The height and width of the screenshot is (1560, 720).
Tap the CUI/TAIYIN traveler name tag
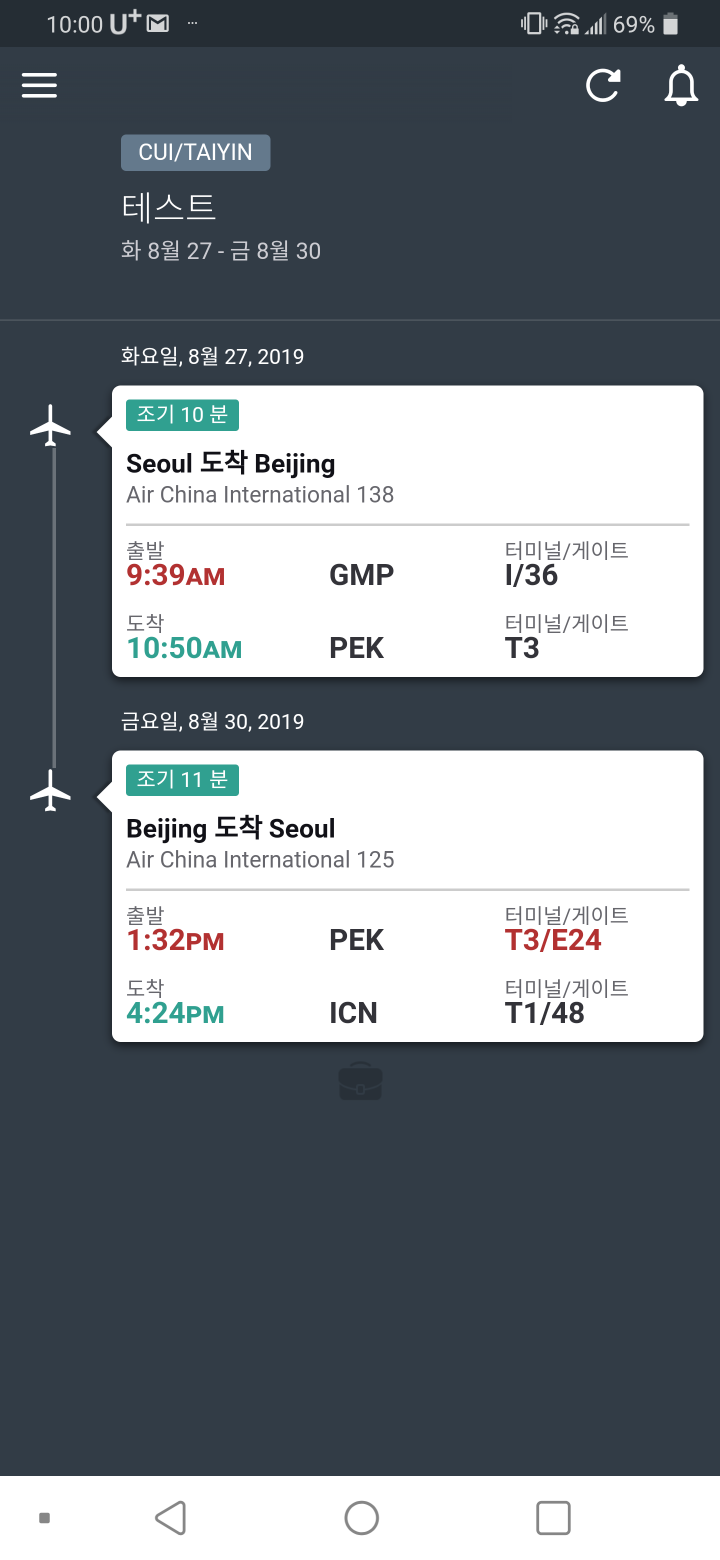pos(195,153)
